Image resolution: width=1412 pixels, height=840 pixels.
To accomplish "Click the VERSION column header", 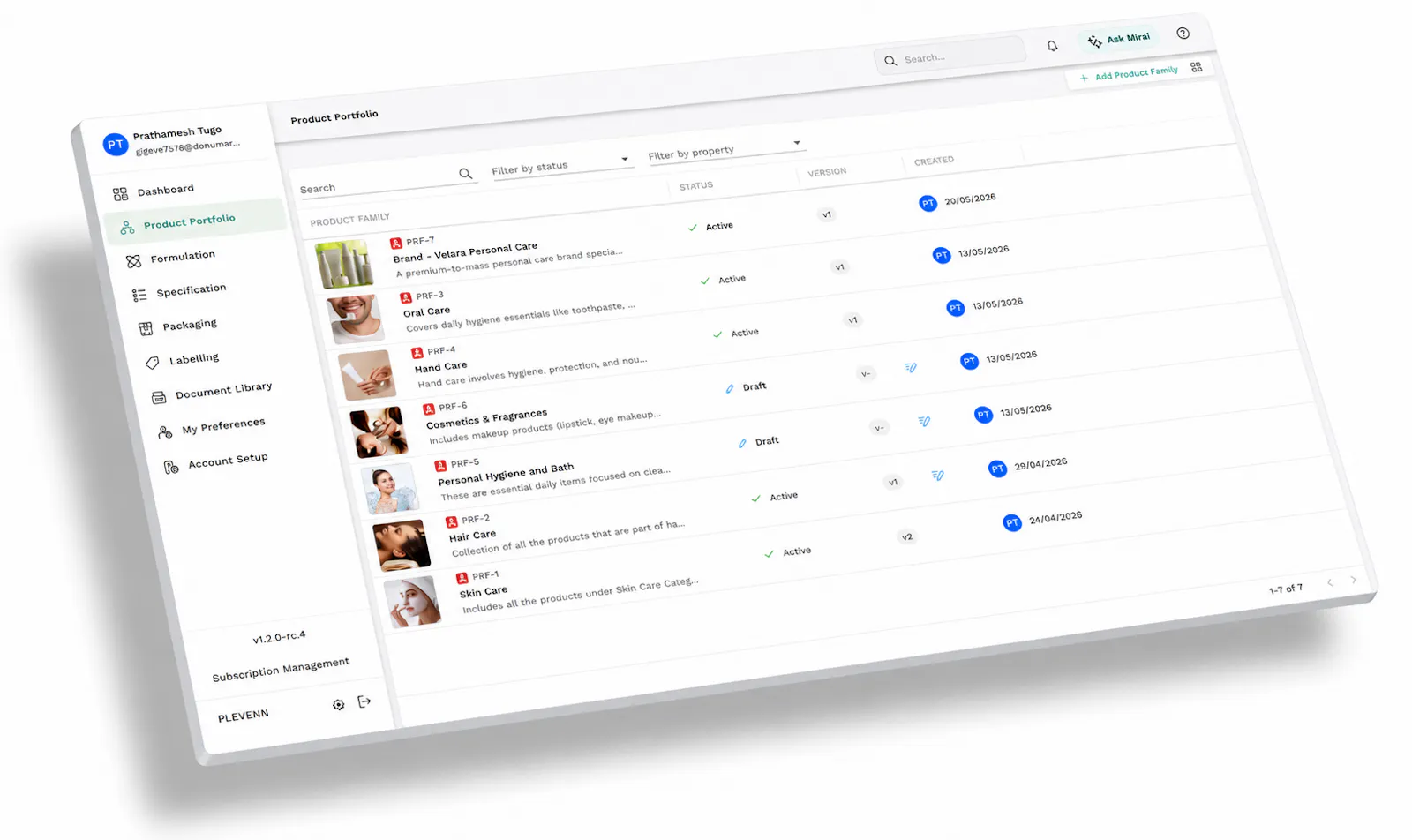I will [x=827, y=172].
